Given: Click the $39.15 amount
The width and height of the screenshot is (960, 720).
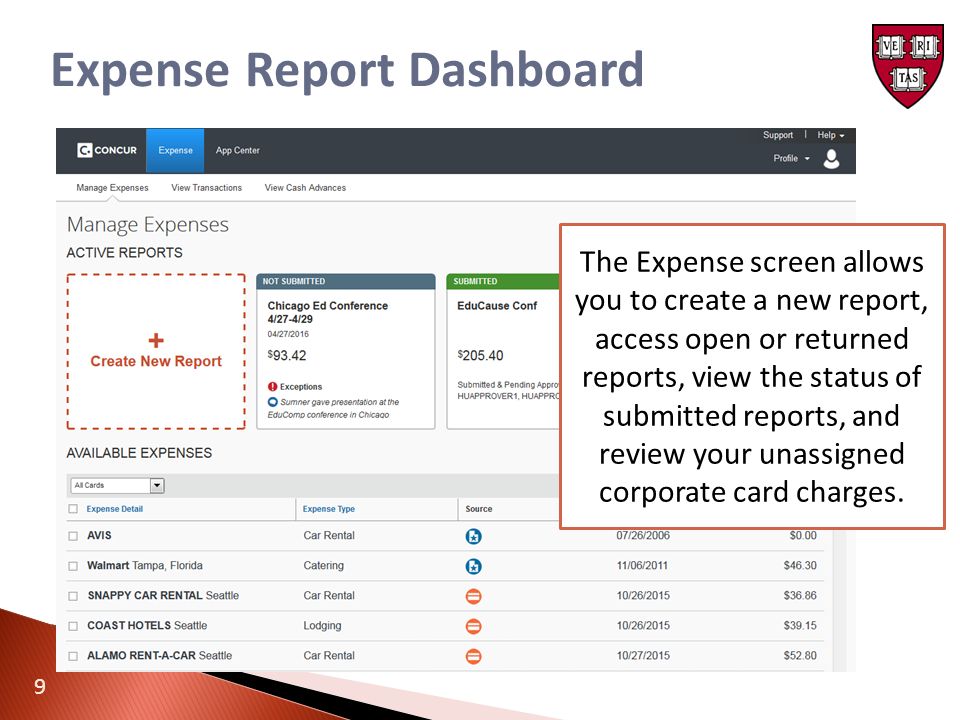Looking at the screenshot, I should point(800,625).
